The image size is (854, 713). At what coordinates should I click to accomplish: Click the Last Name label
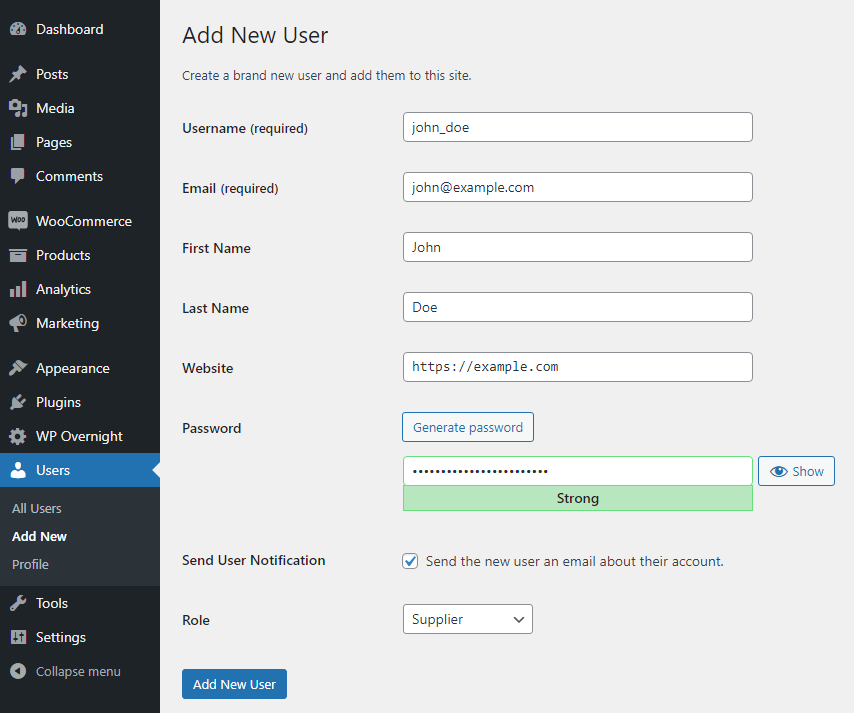pos(215,308)
